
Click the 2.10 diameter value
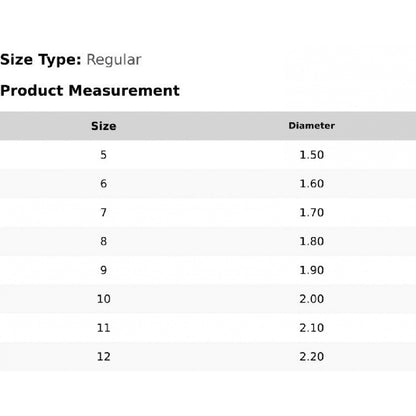point(312,328)
